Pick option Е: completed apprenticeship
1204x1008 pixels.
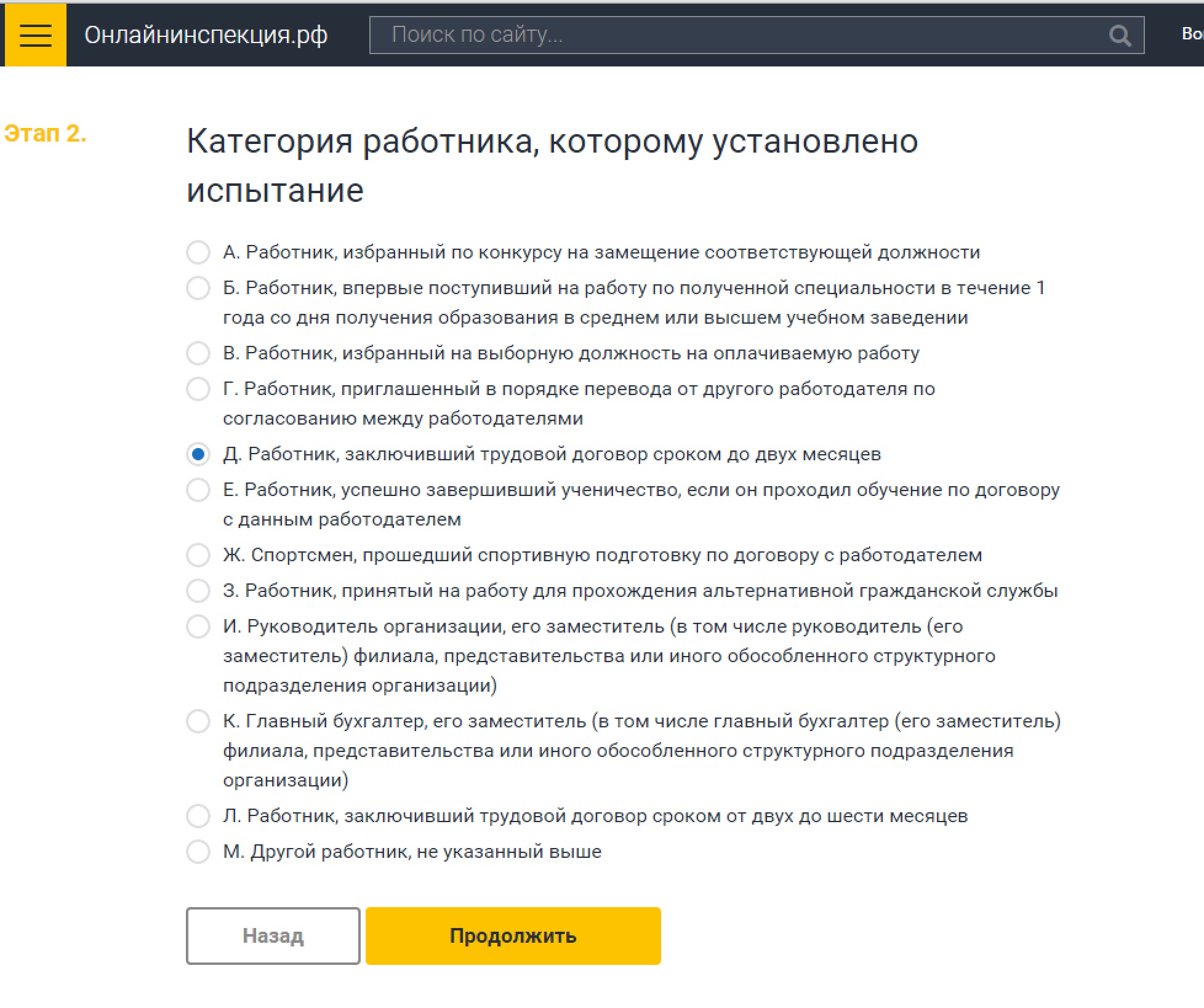(198, 490)
